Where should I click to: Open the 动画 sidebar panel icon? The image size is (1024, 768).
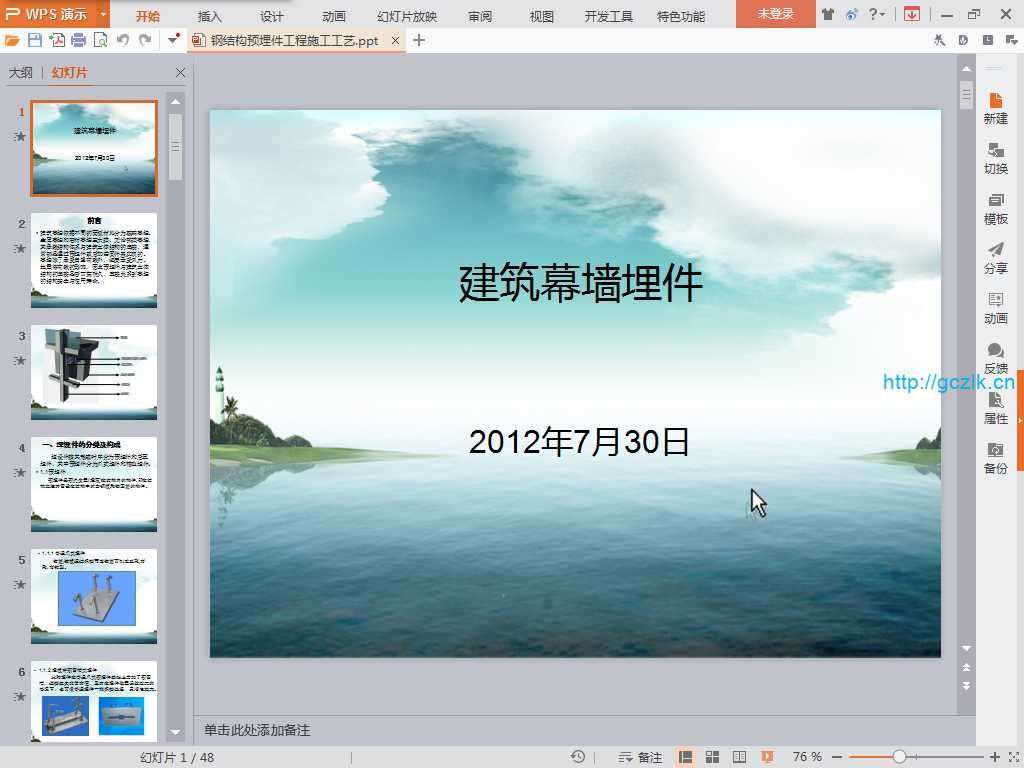pos(995,308)
